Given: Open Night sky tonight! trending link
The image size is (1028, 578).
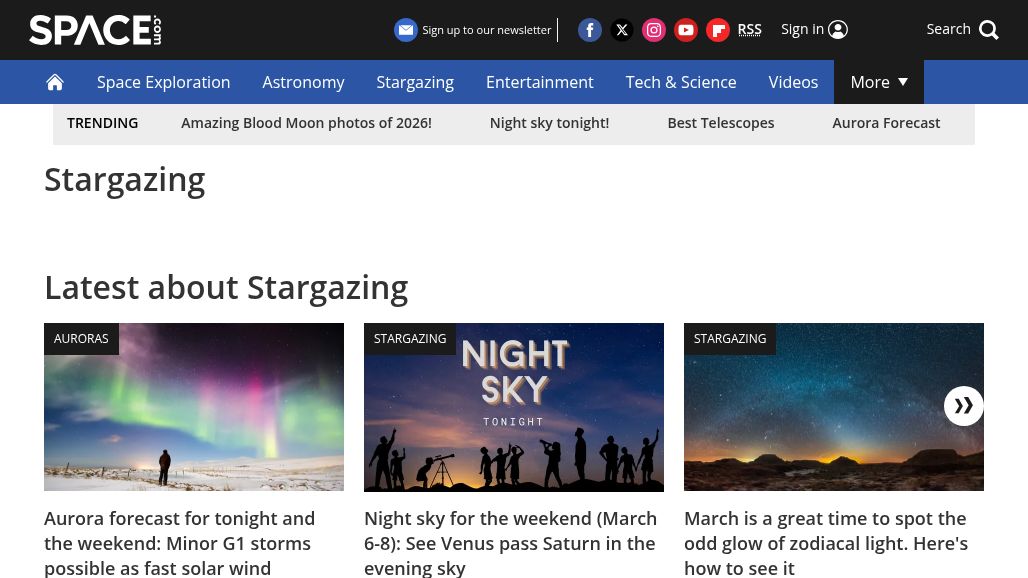Looking at the screenshot, I should pyautogui.click(x=549, y=122).
